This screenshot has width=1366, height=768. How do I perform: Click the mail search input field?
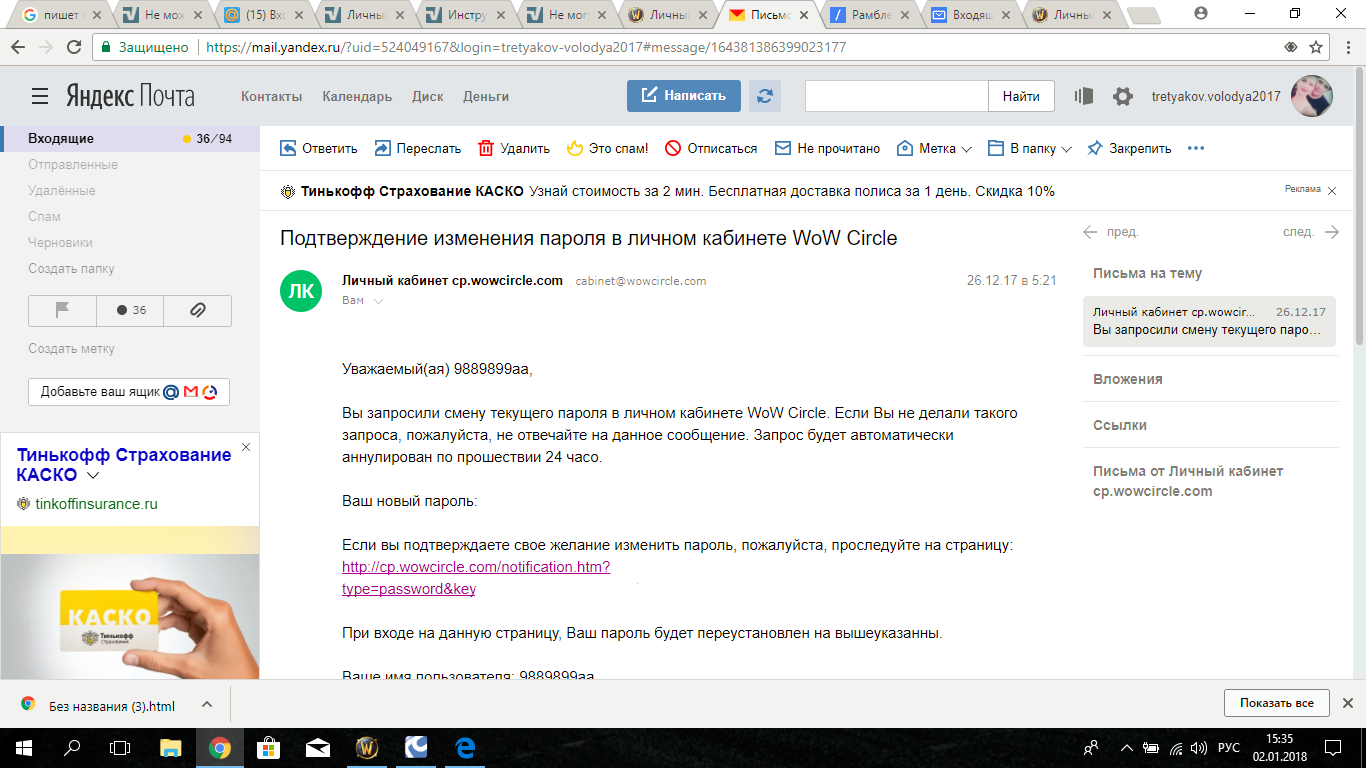tap(896, 96)
